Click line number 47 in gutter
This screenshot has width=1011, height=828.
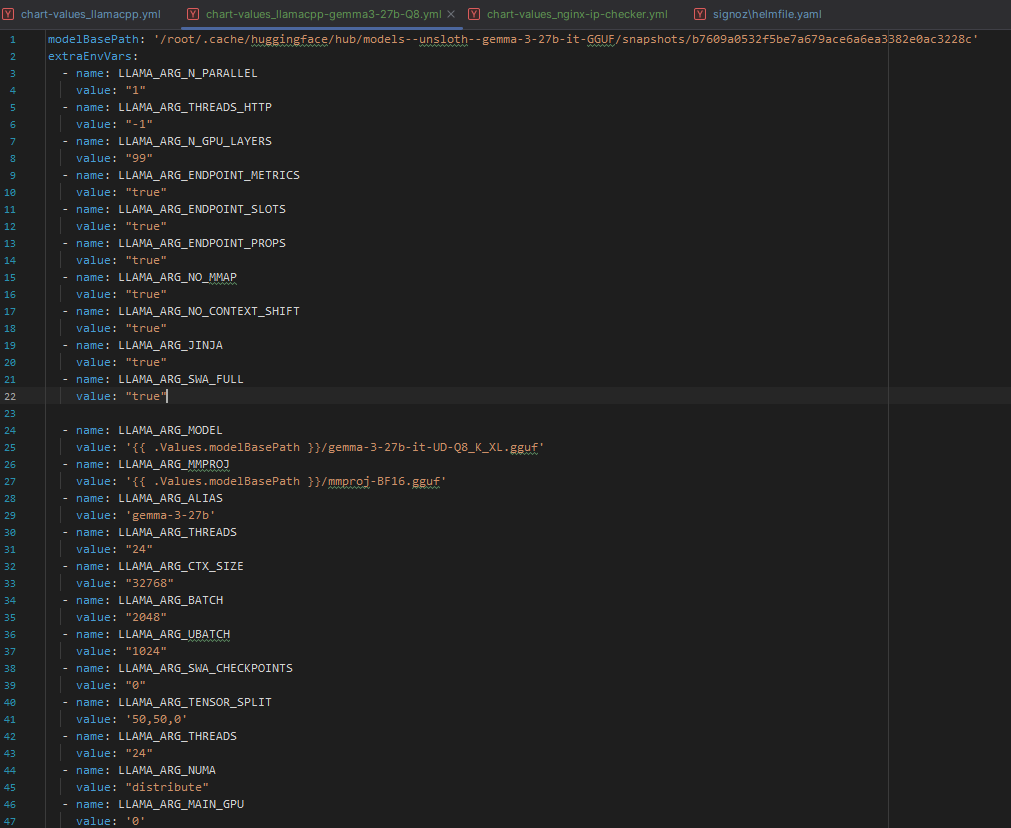[x=10, y=822]
